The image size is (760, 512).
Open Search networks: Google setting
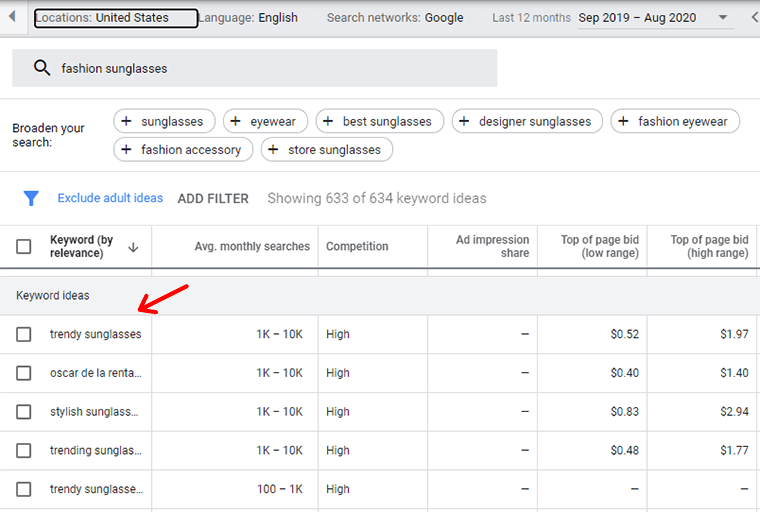pyautogui.click(x=395, y=18)
